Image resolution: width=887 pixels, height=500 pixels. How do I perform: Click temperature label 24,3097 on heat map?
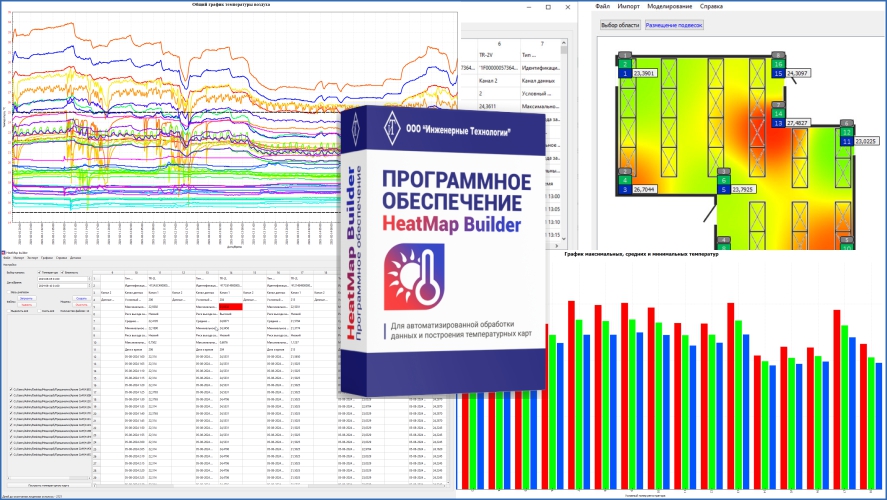click(798, 74)
